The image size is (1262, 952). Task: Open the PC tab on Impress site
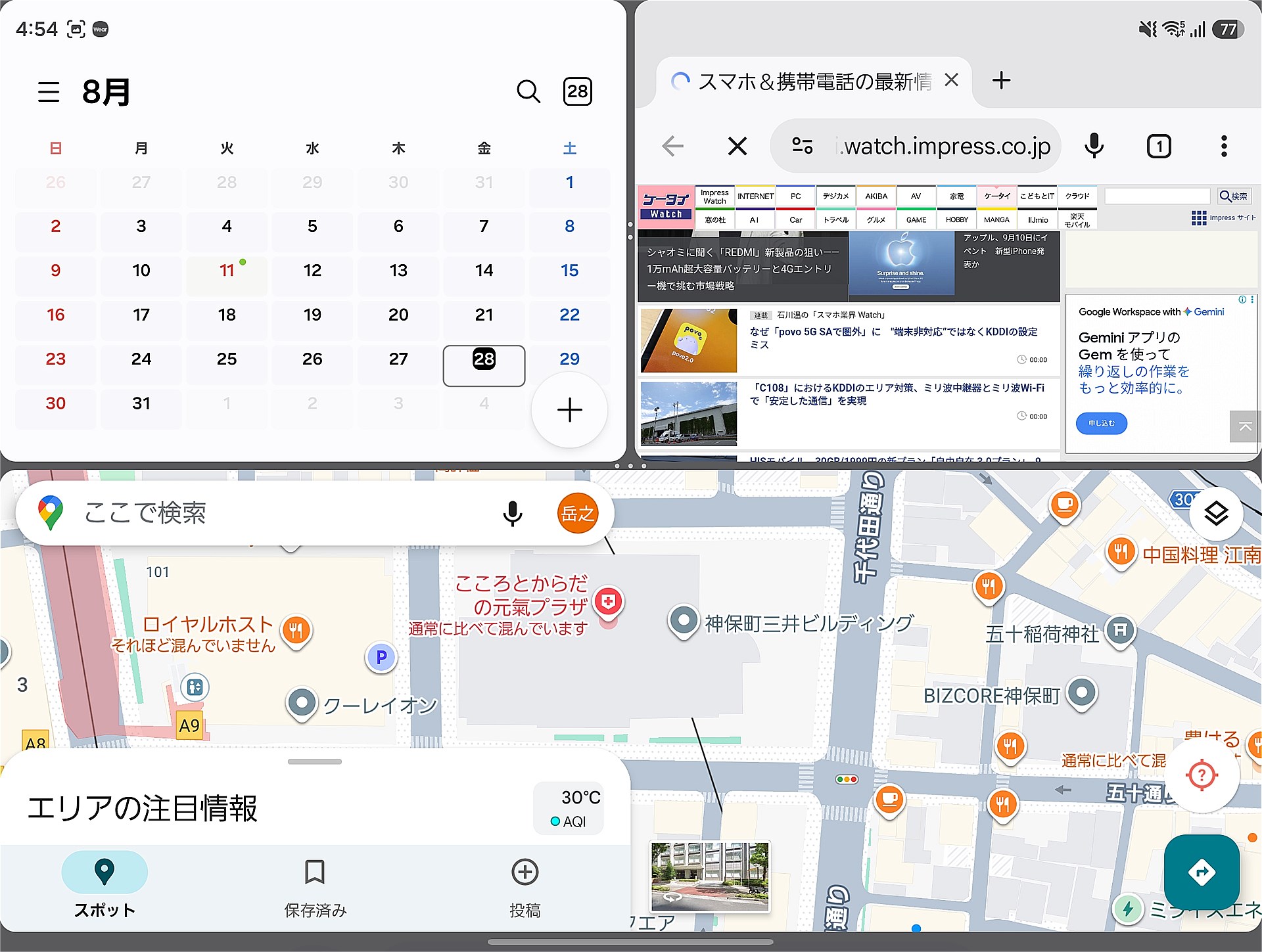795,196
